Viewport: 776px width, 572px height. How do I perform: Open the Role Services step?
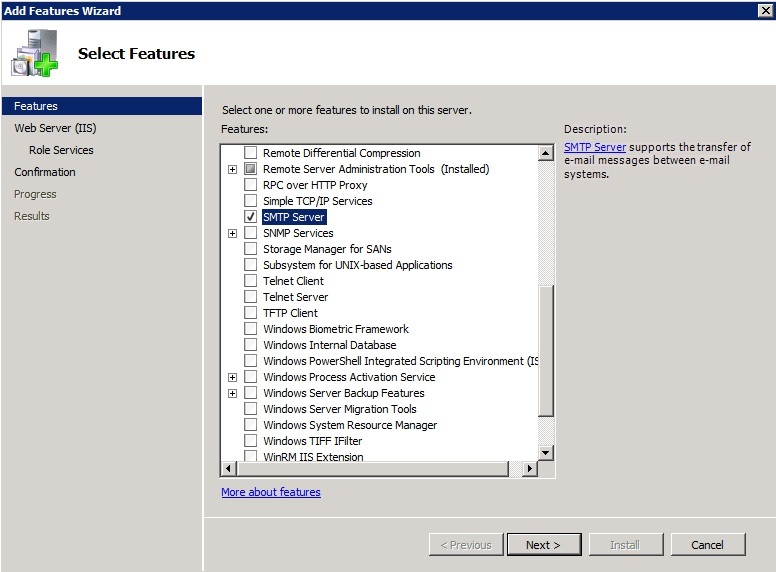point(61,150)
